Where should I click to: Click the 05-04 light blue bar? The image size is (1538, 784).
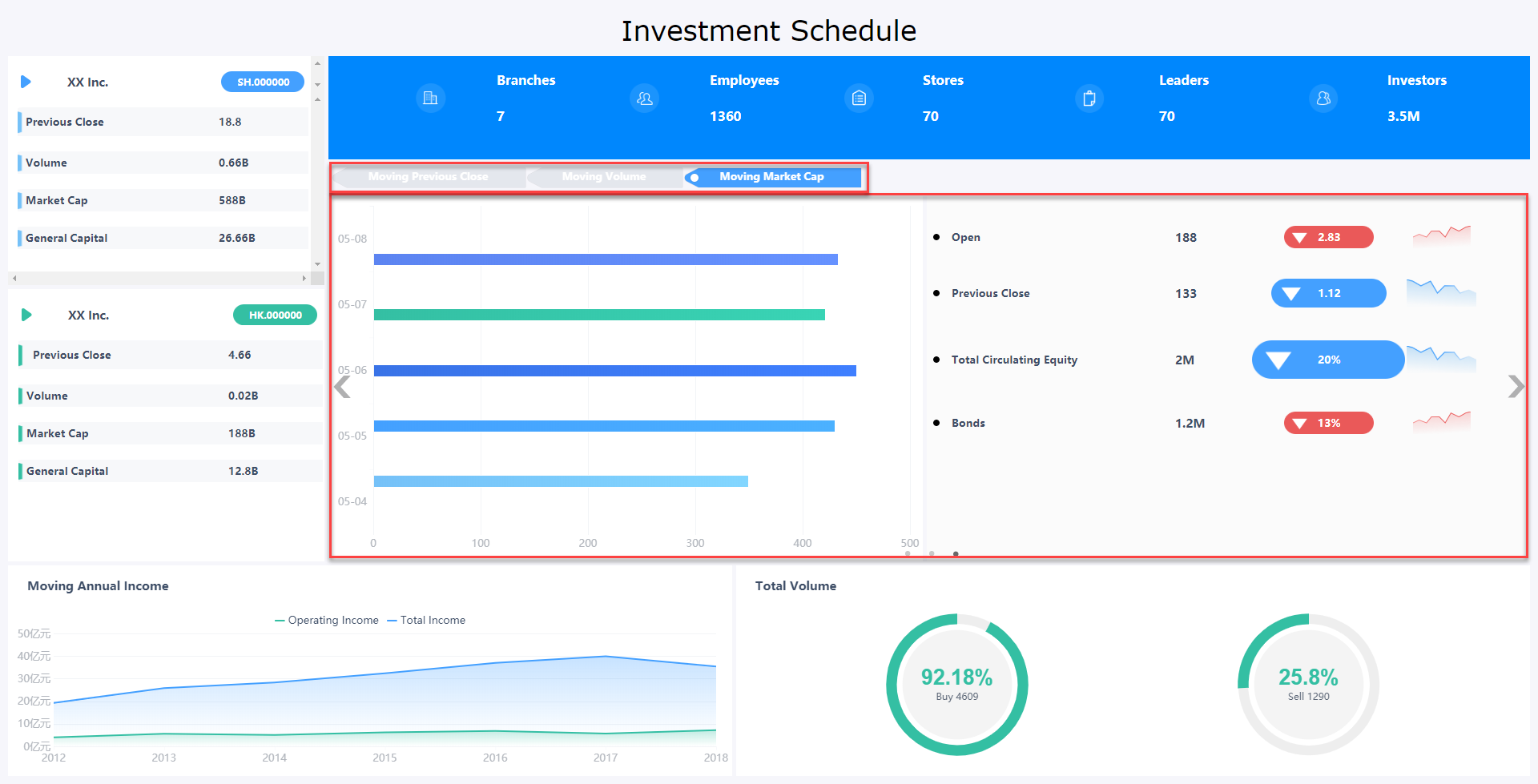[561, 481]
